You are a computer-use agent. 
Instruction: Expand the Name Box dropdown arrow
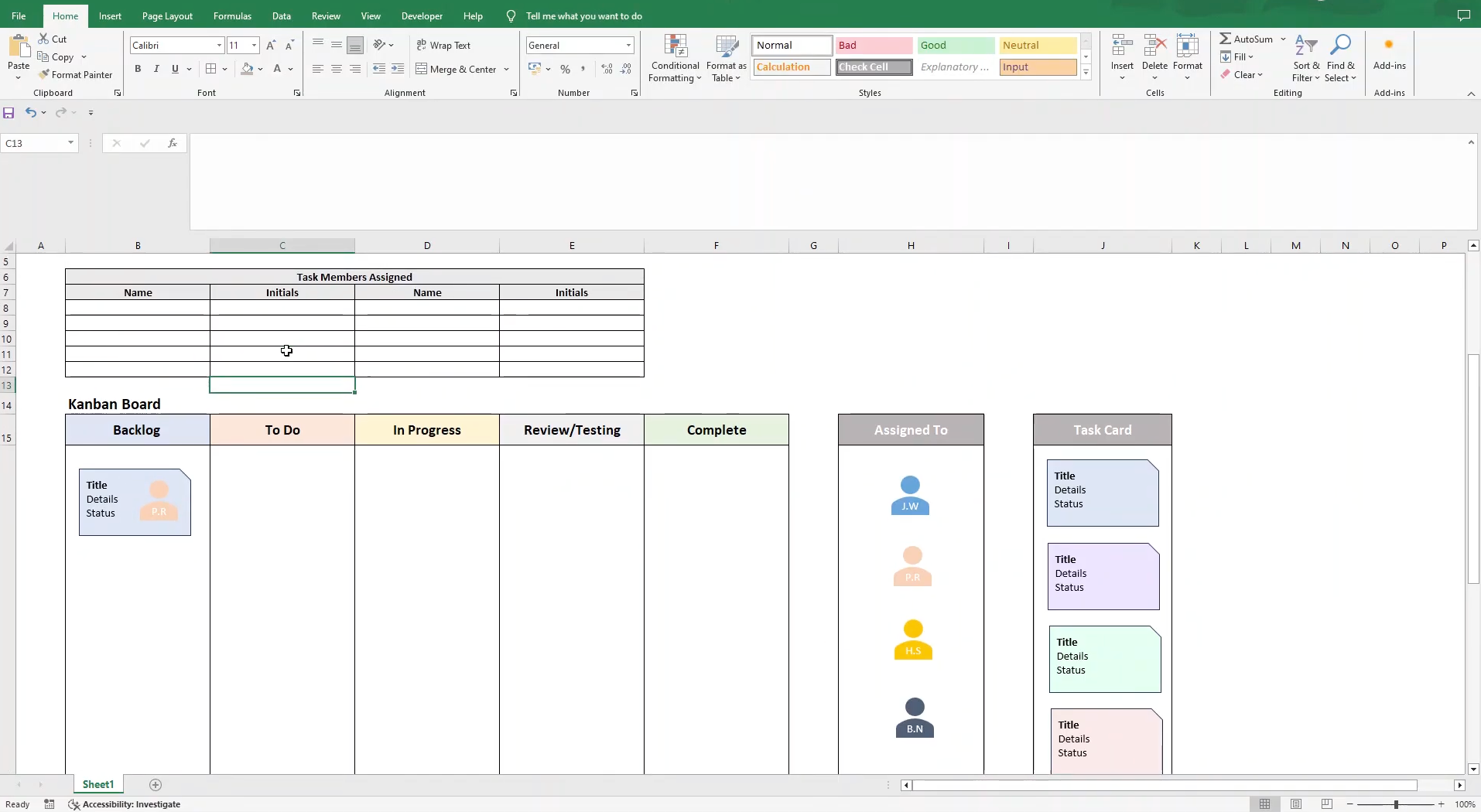pos(70,143)
